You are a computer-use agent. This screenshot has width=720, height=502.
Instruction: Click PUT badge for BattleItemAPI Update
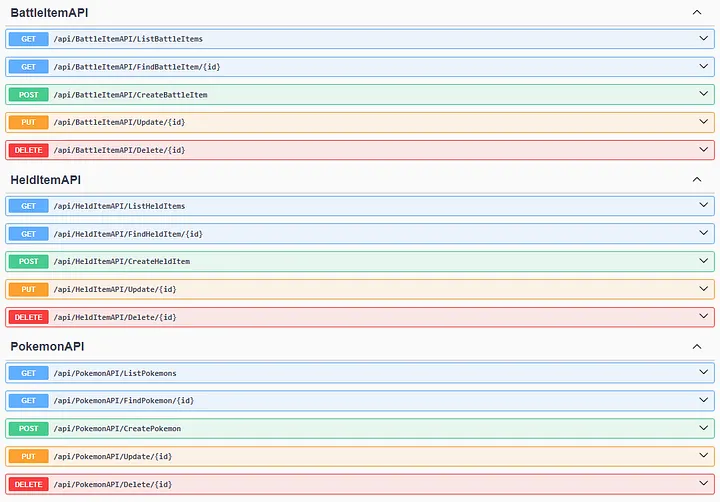[28, 122]
